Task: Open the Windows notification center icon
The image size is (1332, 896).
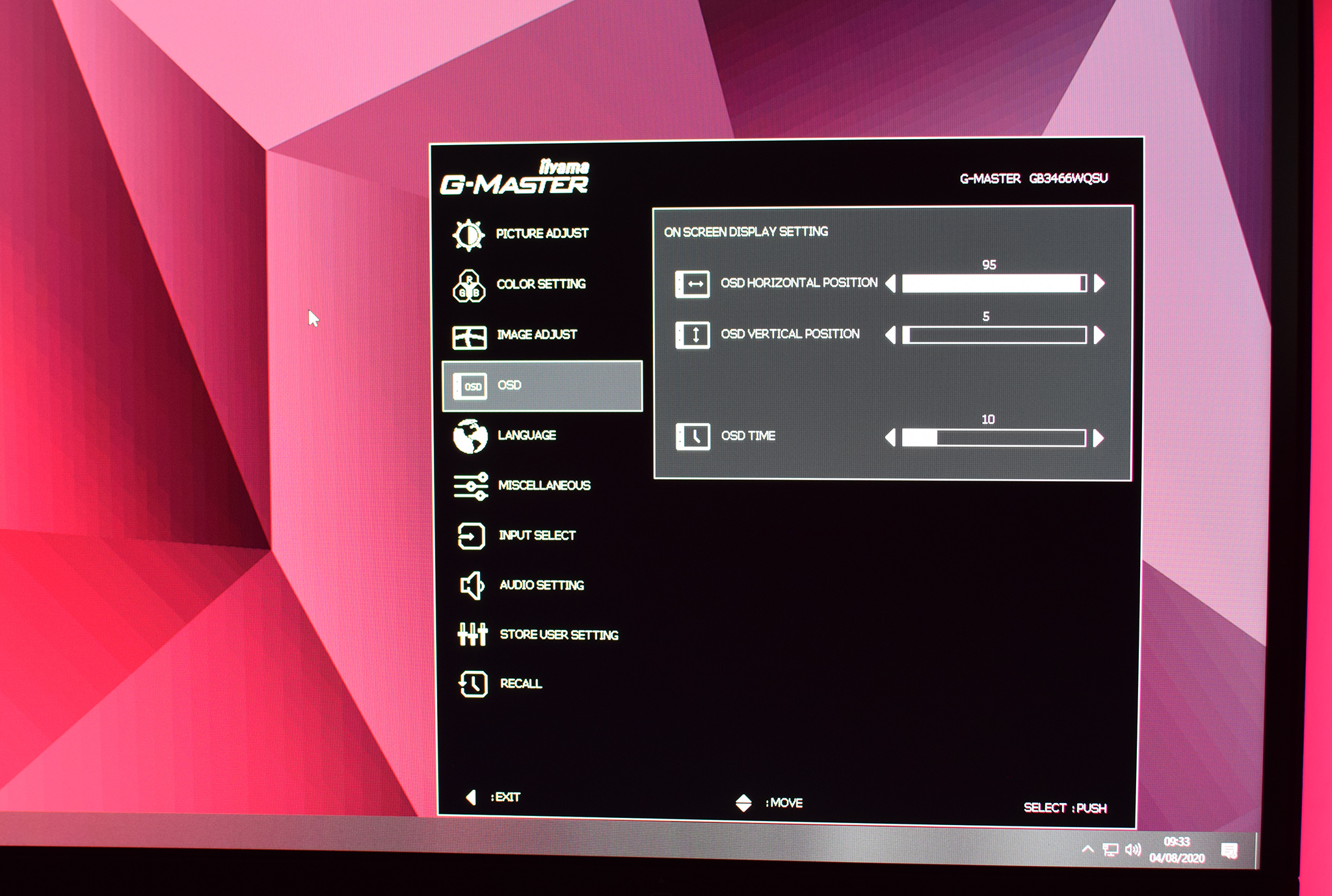Action: click(x=1229, y=850)
